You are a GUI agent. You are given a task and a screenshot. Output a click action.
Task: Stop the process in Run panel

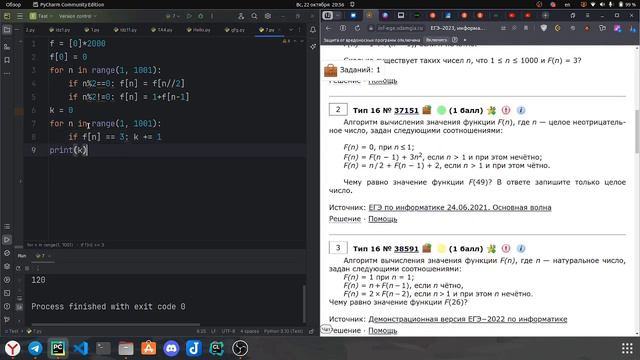tap(27, 268)
